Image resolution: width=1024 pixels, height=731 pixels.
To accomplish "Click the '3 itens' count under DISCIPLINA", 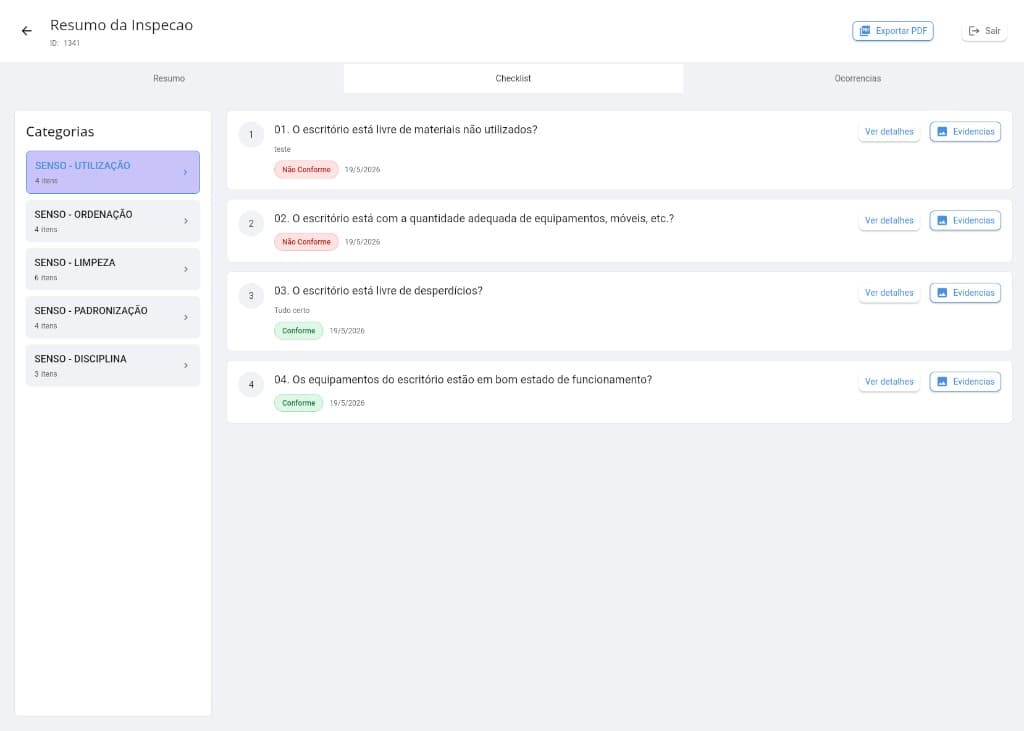I will tap(46, 374).
